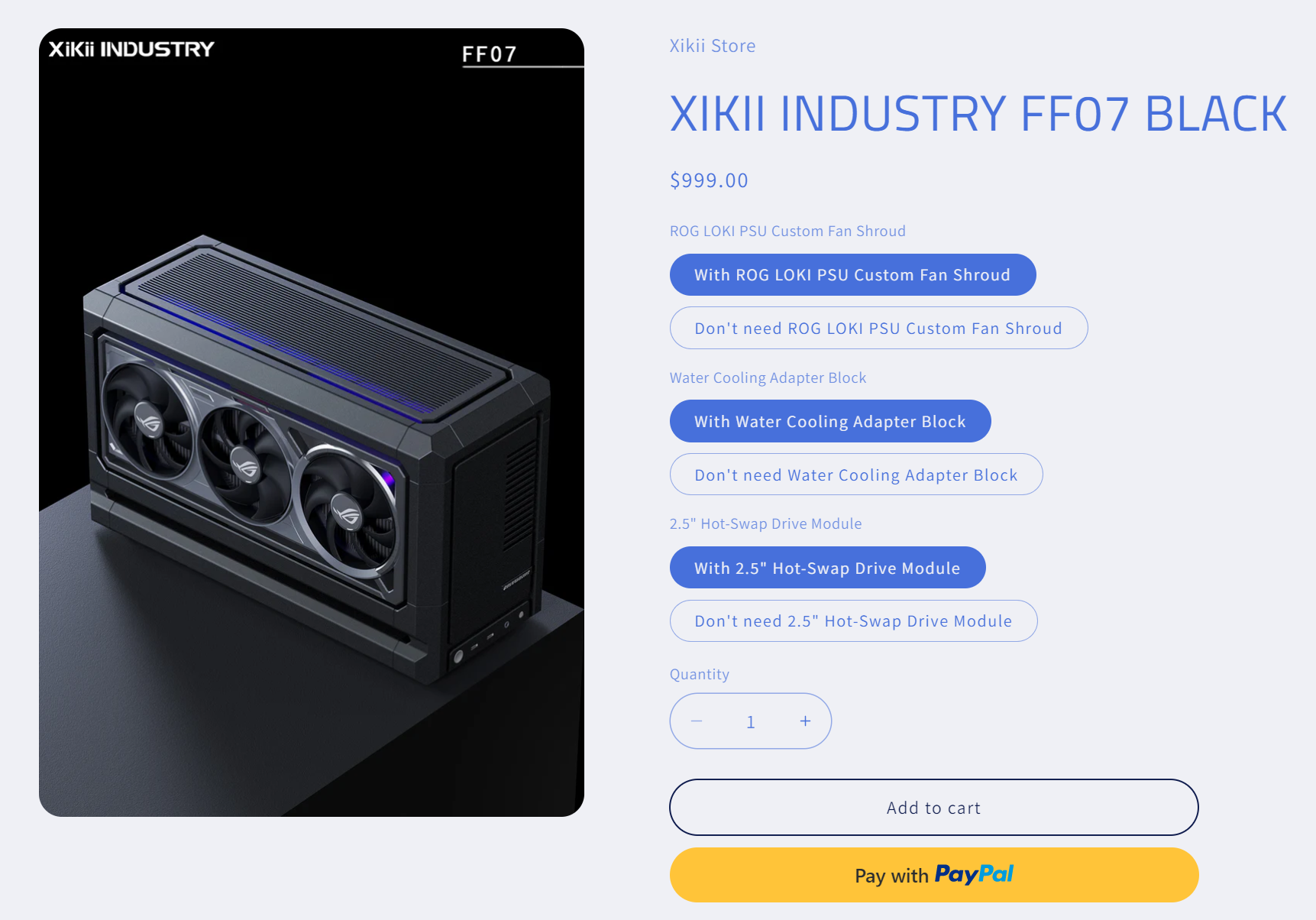The image size is (1316, 920).
Task: Add the FF07 case to cart
Action: click(933, 808)
